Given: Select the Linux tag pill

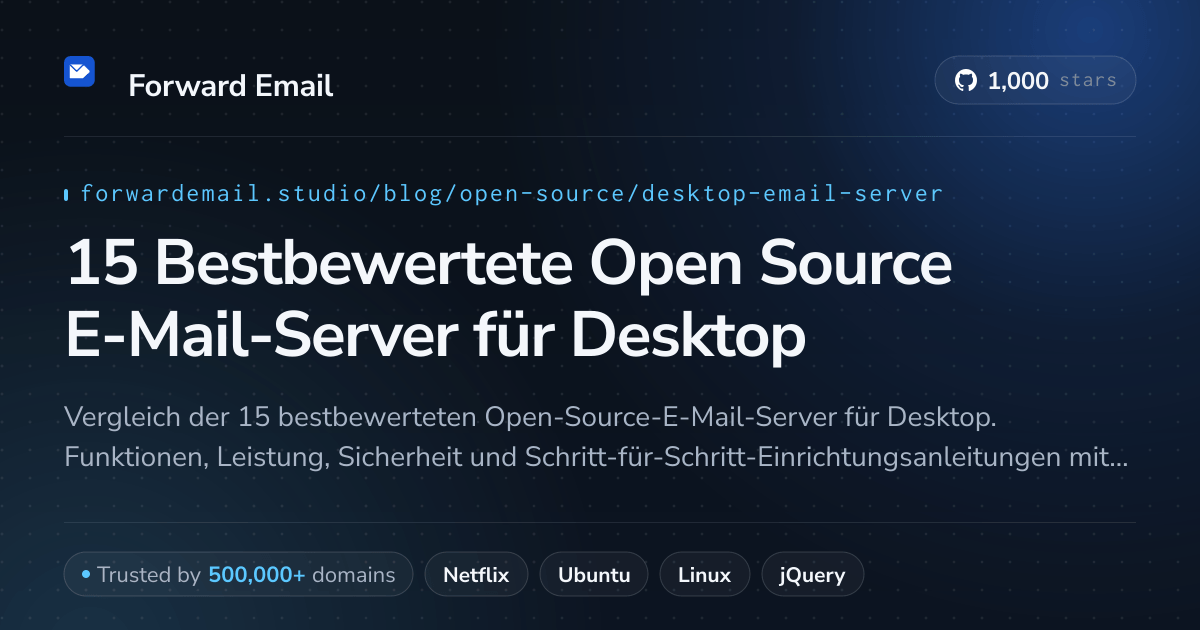Looking at the screenshot, I should click(x=704, y=575).
